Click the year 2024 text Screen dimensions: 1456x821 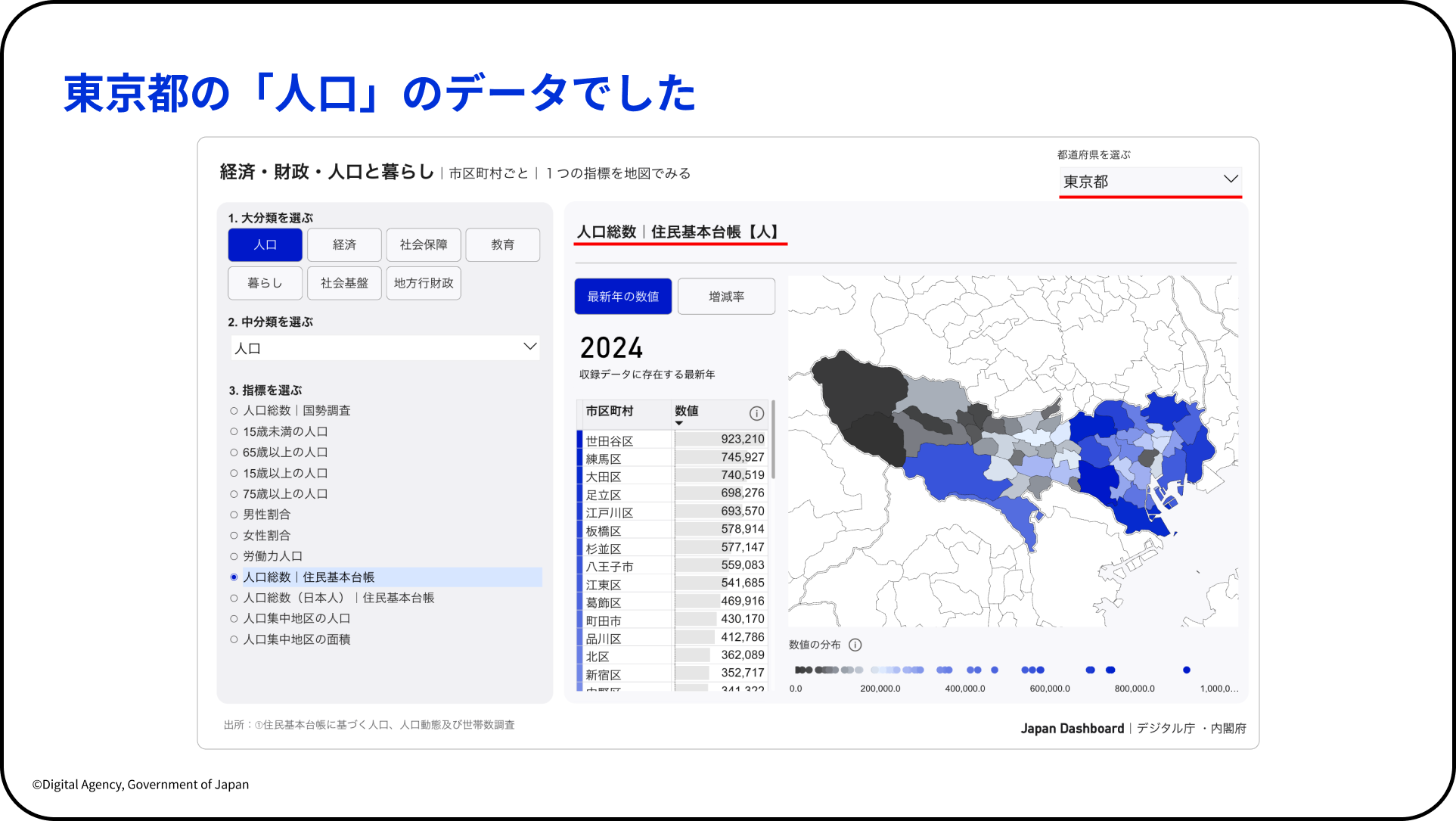tap(611, 348)
